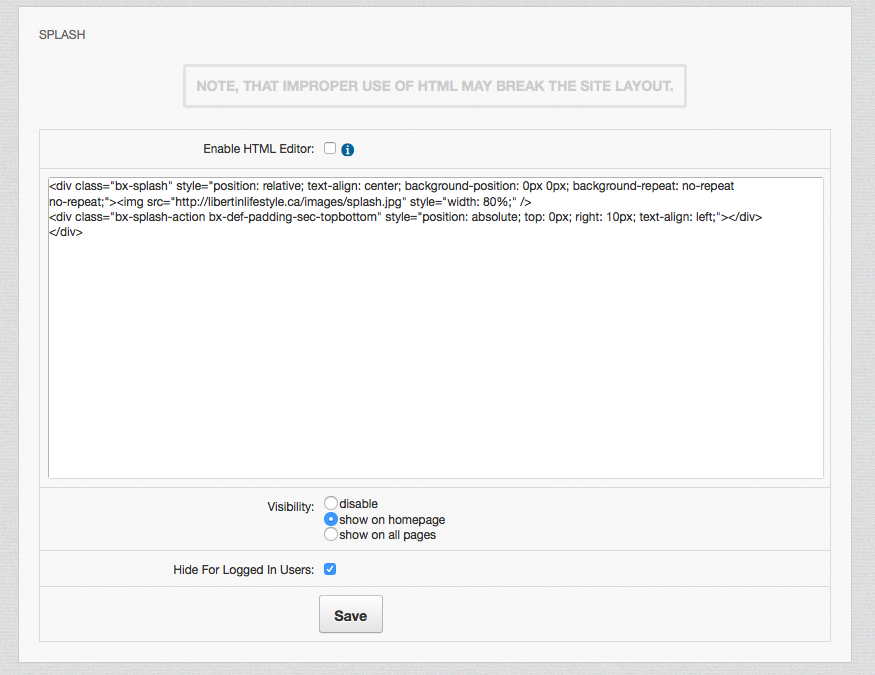875x675 pixels.
Task: Uncheck the Hide For Logged In Users checkbox
Action: click(330, 570)
